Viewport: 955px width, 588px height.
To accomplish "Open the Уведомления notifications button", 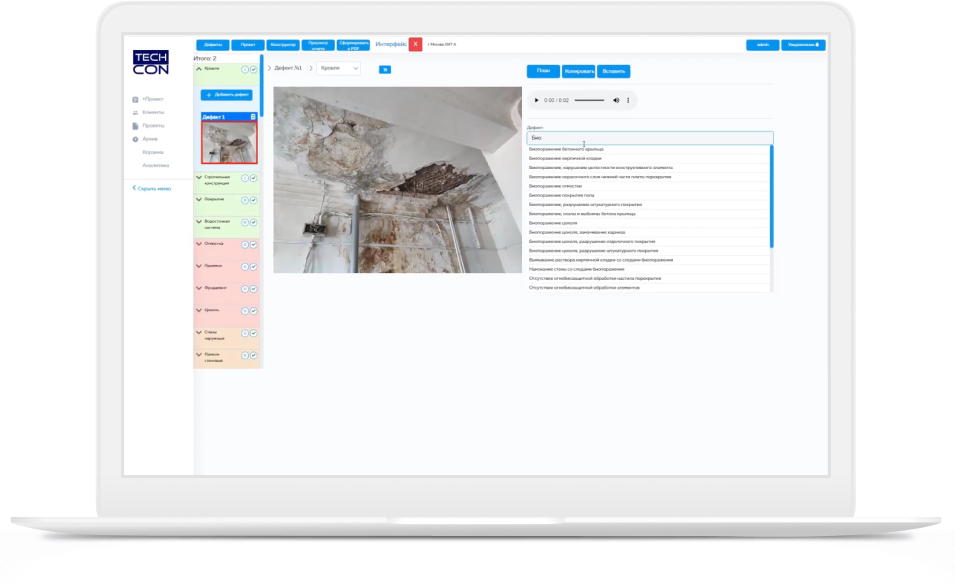I will [x=803, y=45].
